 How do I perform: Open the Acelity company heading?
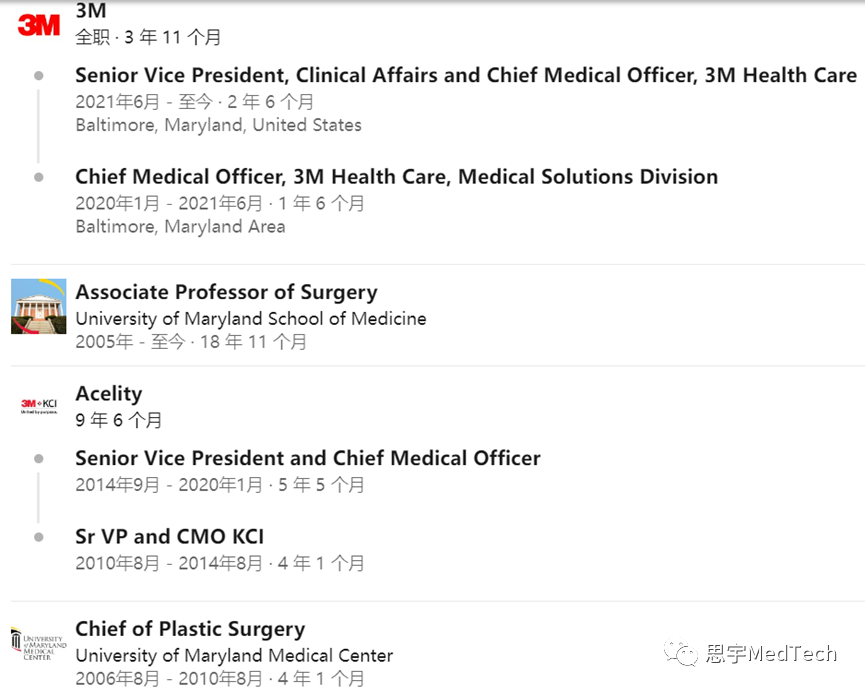tap(109, 394)
